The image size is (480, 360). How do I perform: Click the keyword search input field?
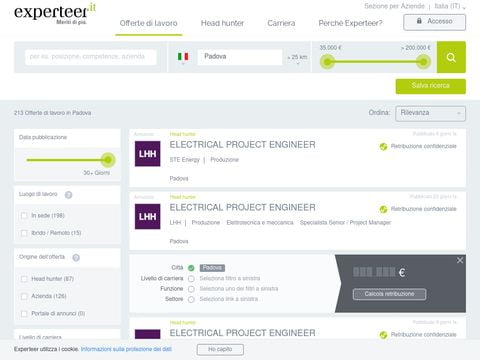tap(91, 57)
